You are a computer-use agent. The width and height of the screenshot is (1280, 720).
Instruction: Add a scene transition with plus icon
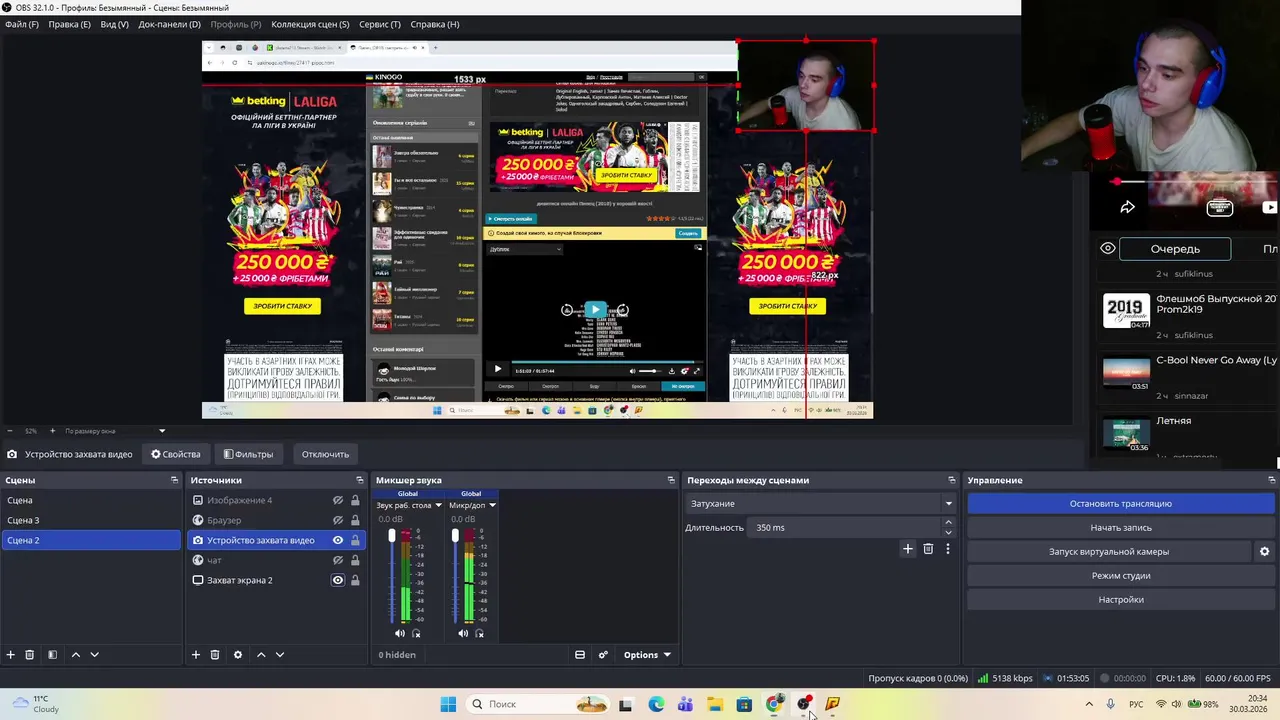click(908, 548)
